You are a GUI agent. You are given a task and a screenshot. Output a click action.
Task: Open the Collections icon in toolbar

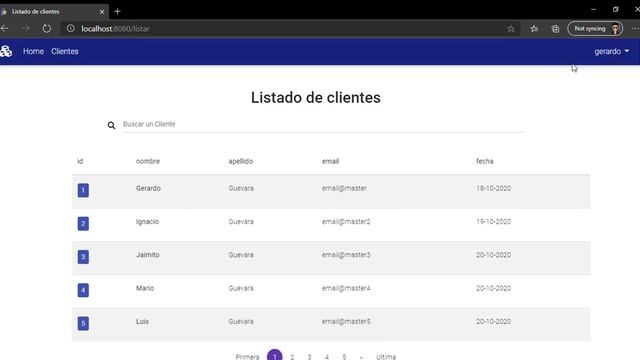coord(555,29)
